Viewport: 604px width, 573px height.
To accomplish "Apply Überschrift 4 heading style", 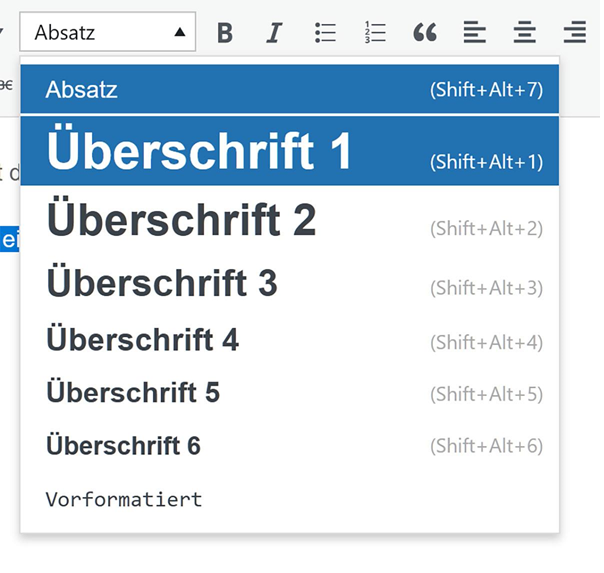I will (290, 339).
